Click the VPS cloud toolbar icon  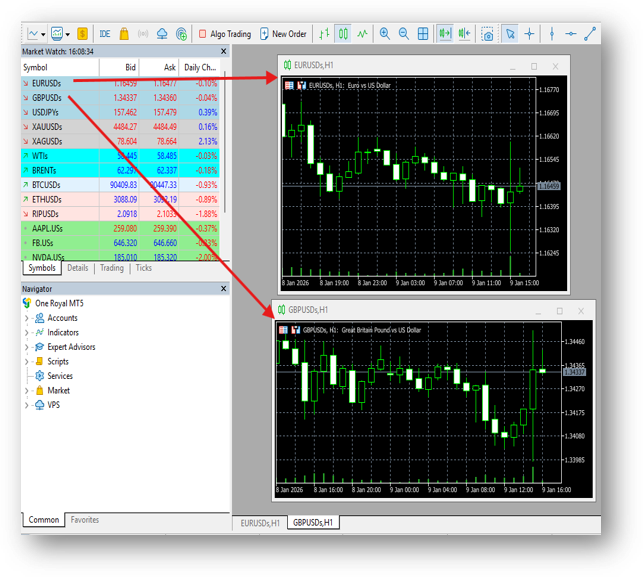pos(163,34)
